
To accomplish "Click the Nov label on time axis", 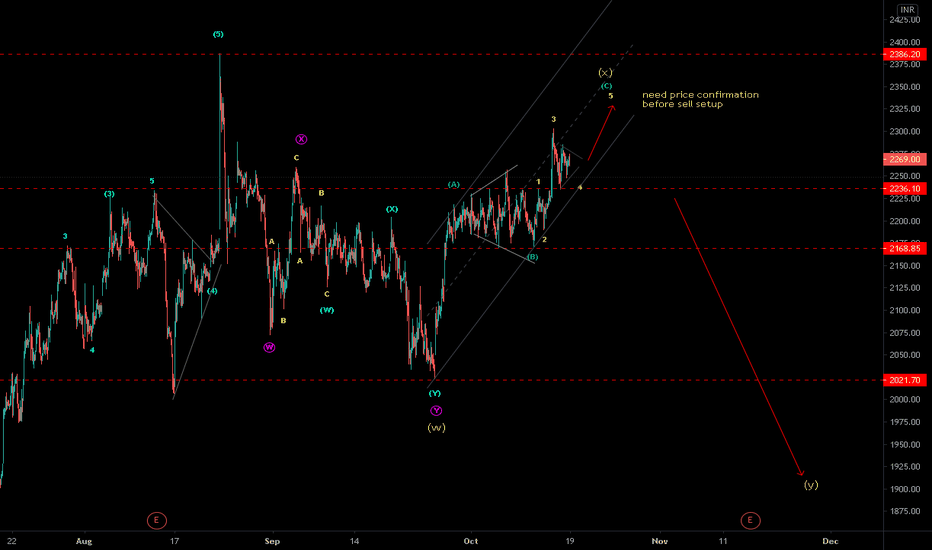I will pos(660,541).
